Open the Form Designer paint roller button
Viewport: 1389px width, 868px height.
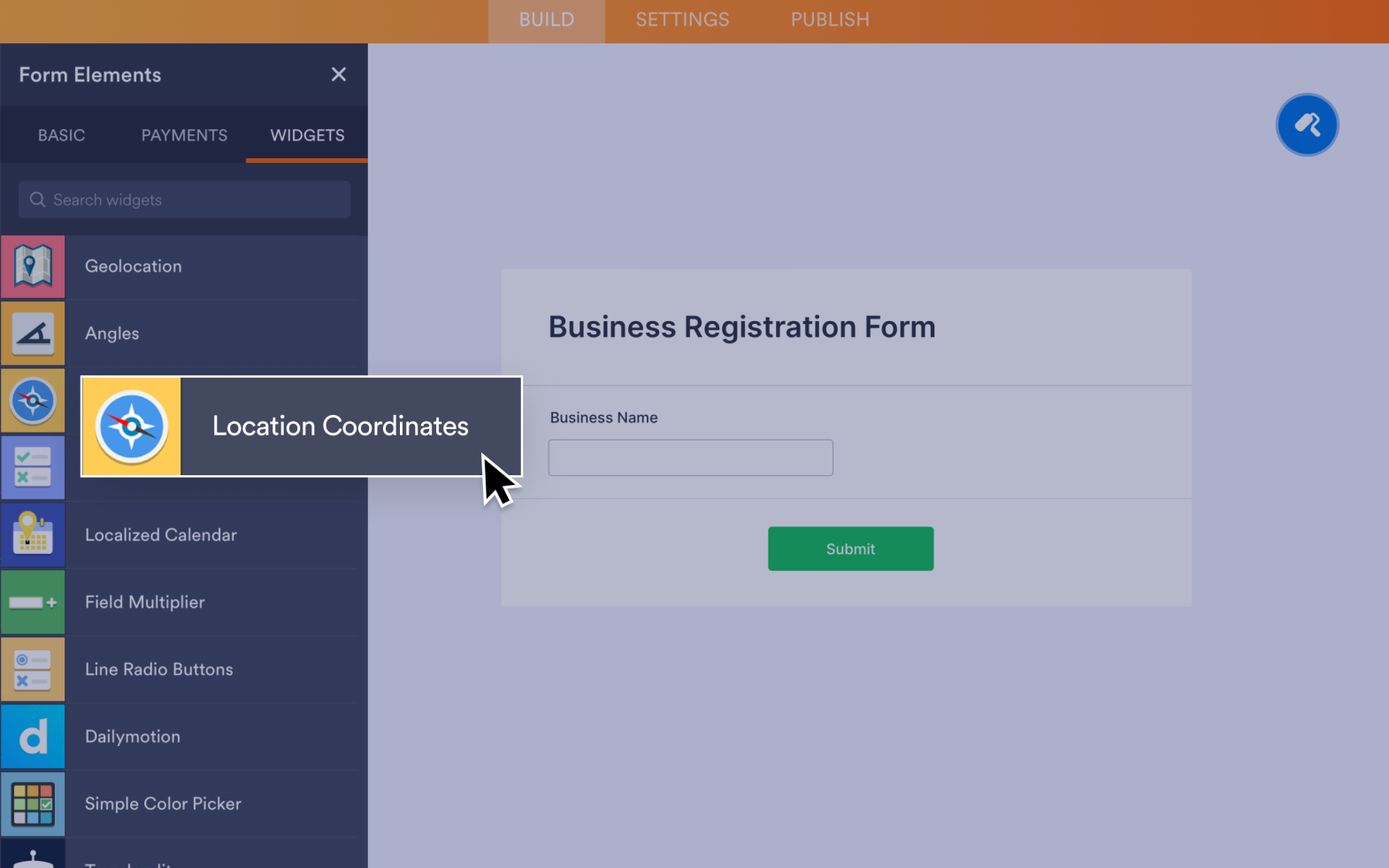coord(1308,125)
